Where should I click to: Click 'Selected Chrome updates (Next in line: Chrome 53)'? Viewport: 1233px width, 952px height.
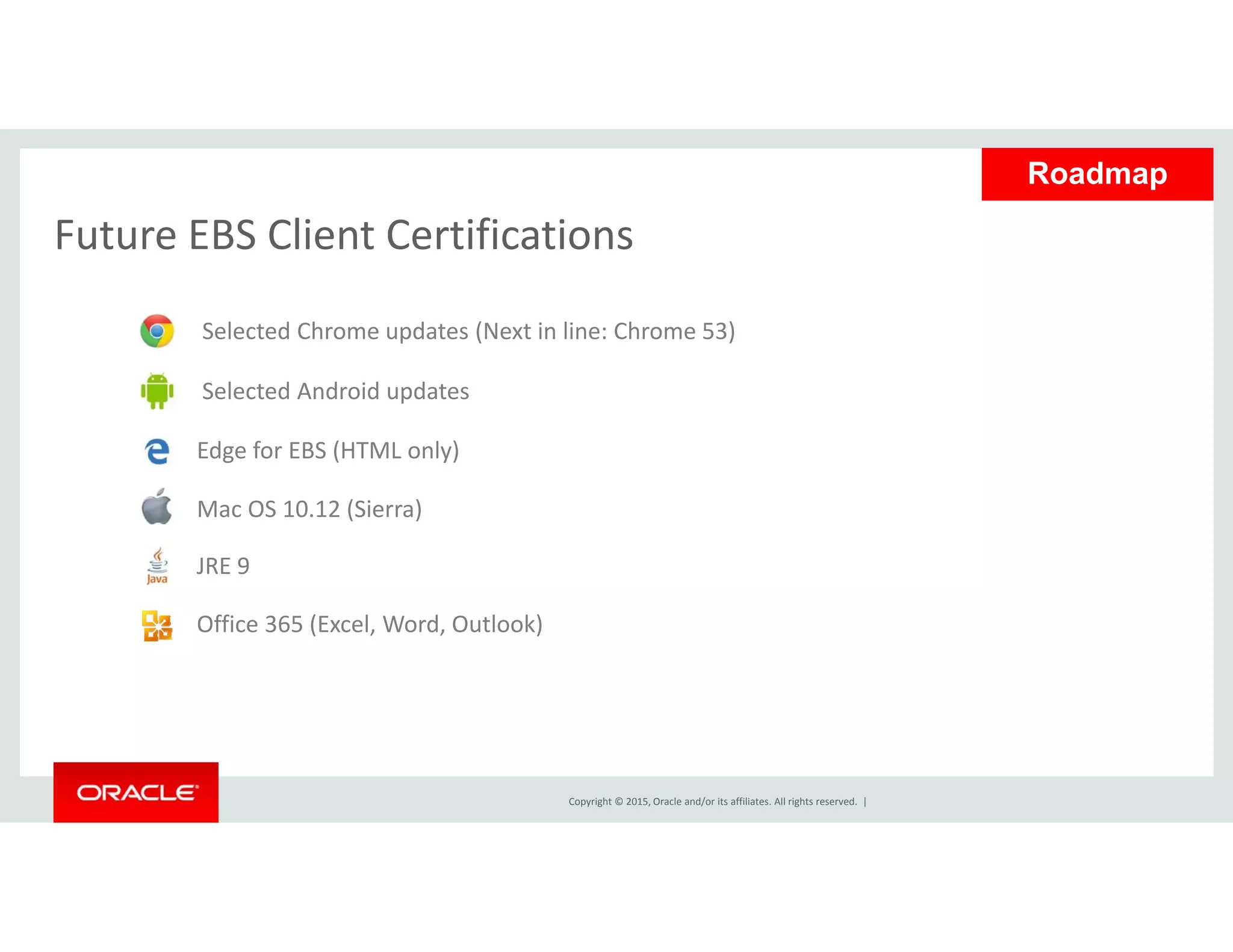coord(468,332)
